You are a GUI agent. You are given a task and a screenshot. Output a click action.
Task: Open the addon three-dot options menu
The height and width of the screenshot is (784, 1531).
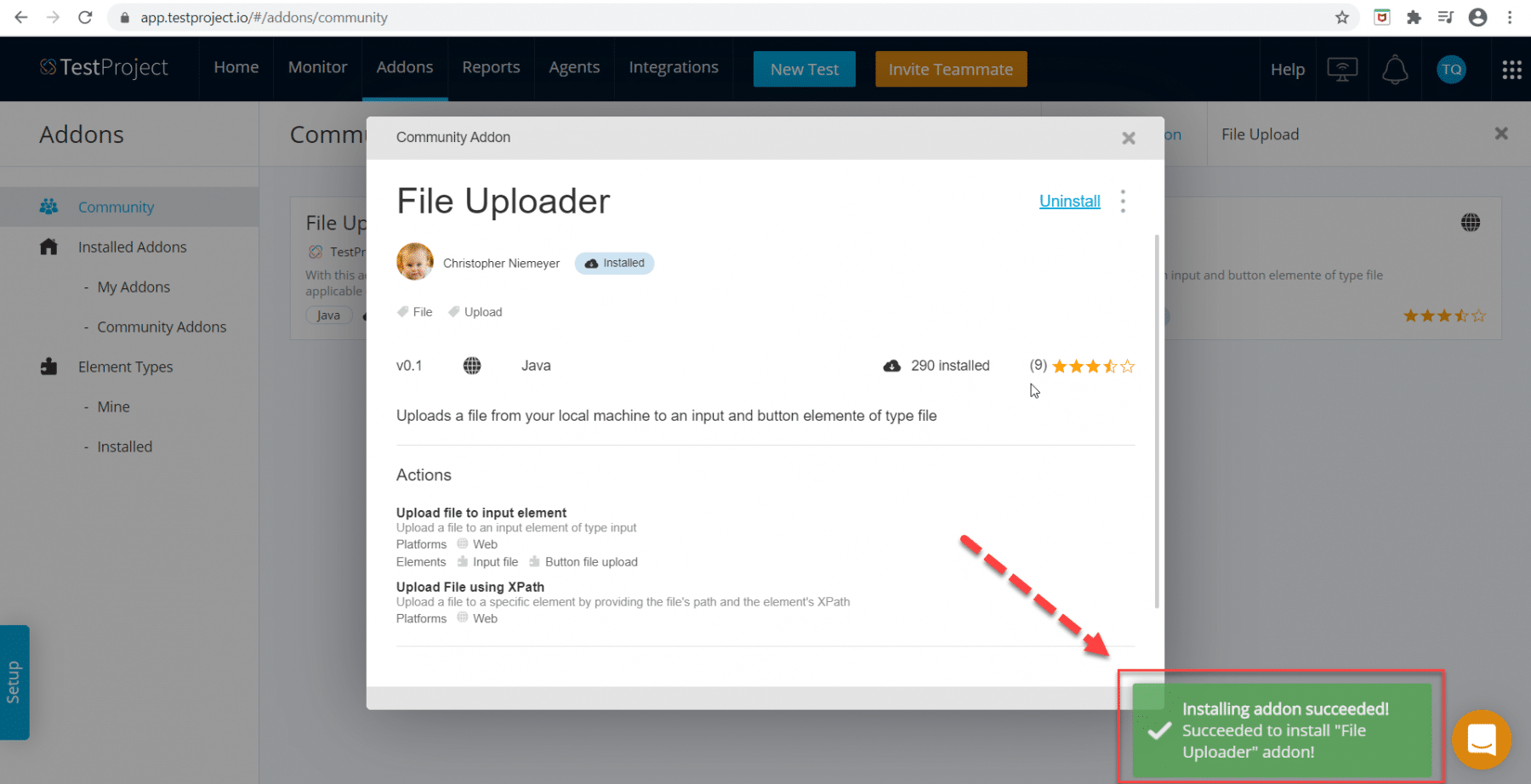(x=1123, y=202)
